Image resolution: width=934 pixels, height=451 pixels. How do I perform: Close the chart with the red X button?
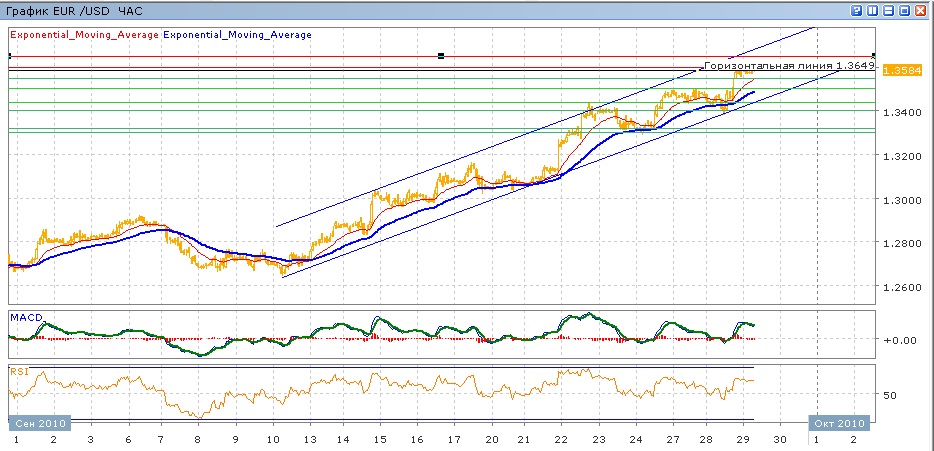[x=920, y=10]
